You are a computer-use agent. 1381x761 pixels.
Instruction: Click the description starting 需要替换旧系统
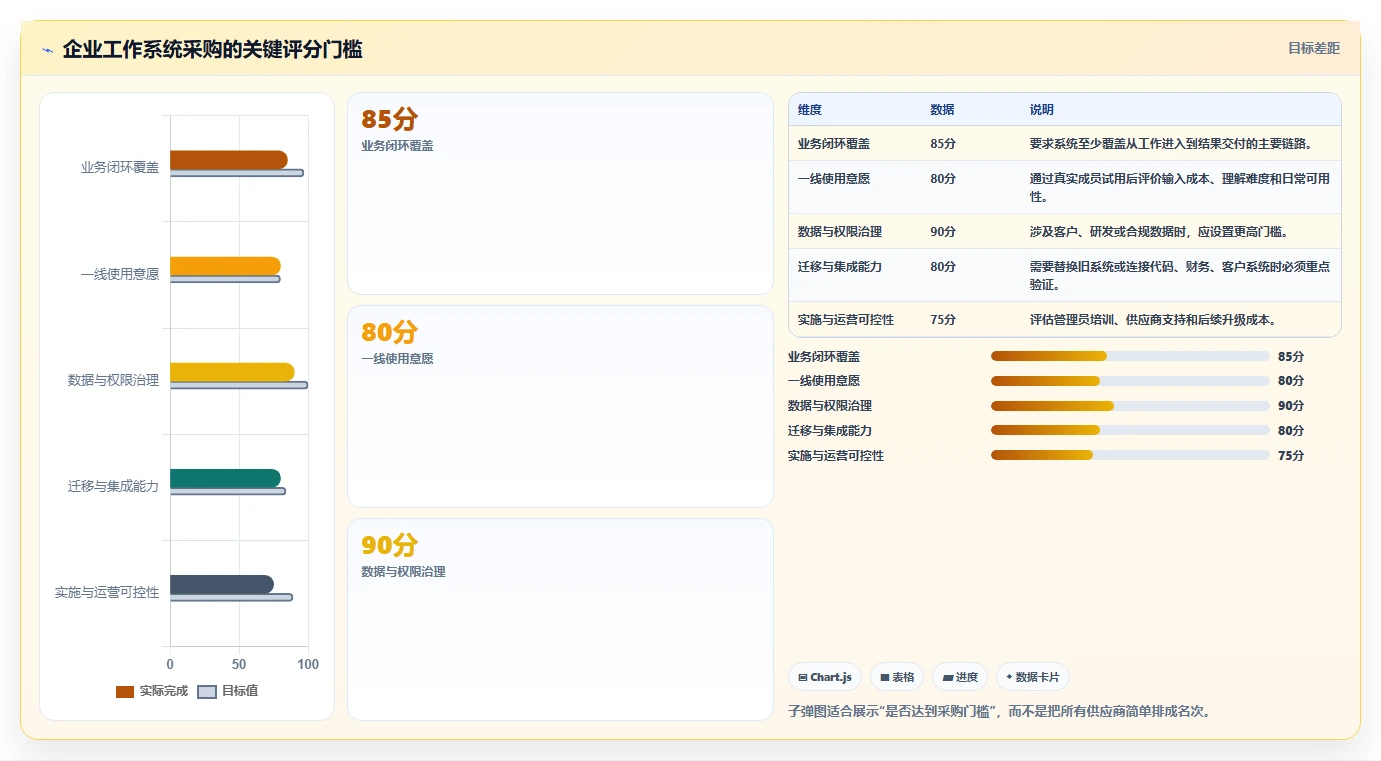pos(1180,276)
